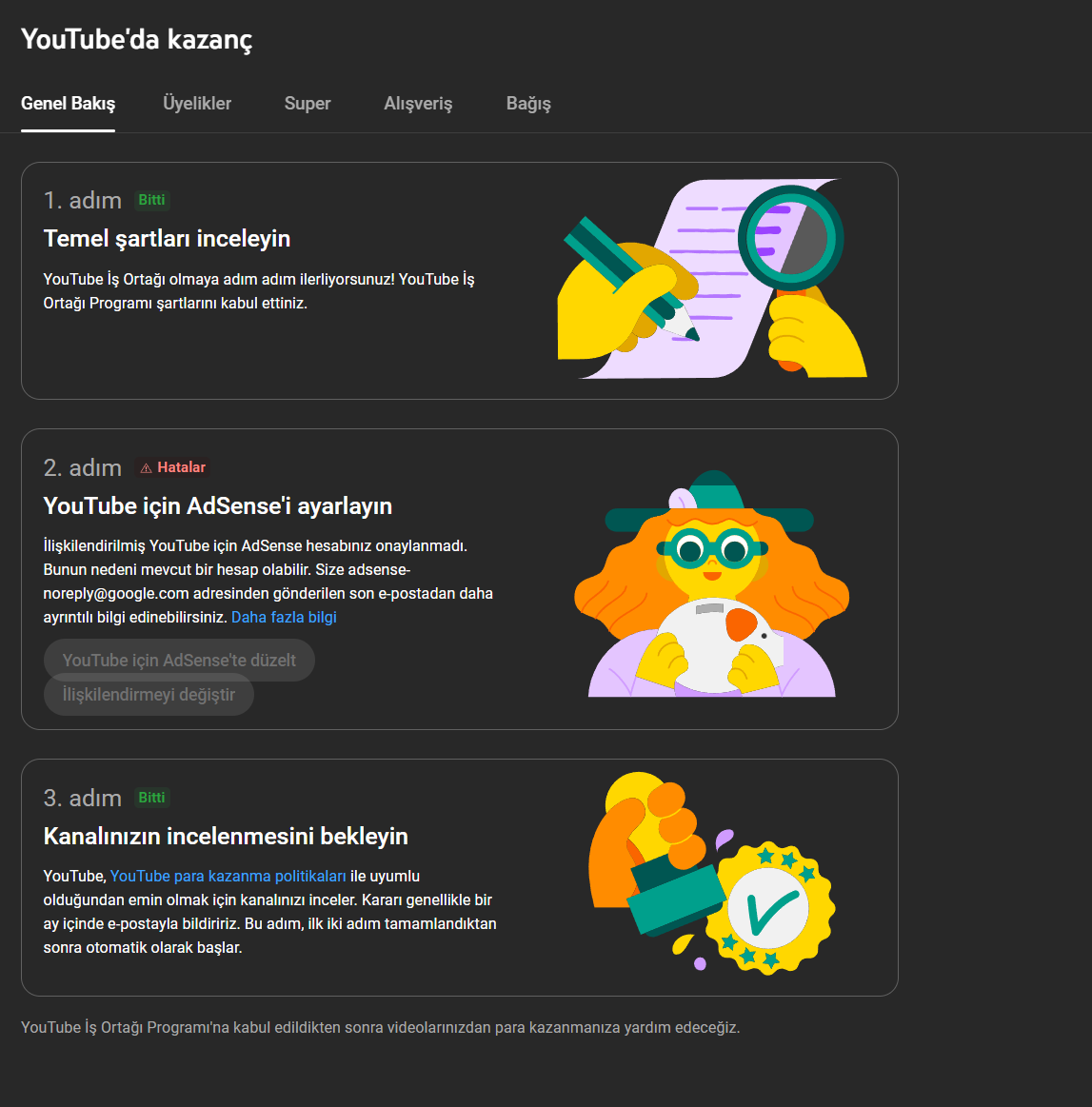Select the Alışveriş tab
Screen dimensions: 1092x1107
point(418,104)
